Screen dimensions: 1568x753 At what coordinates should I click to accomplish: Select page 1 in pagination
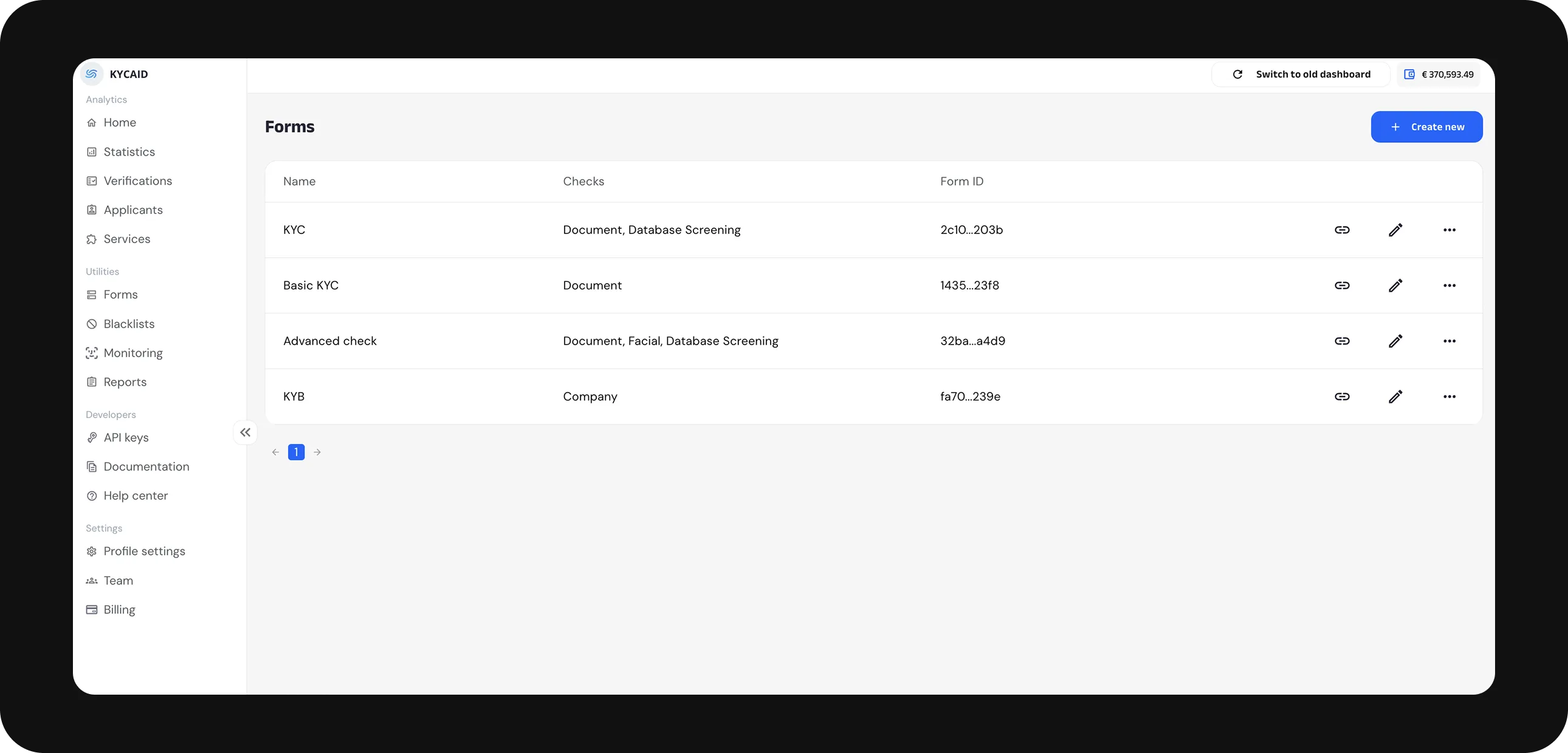296,452
